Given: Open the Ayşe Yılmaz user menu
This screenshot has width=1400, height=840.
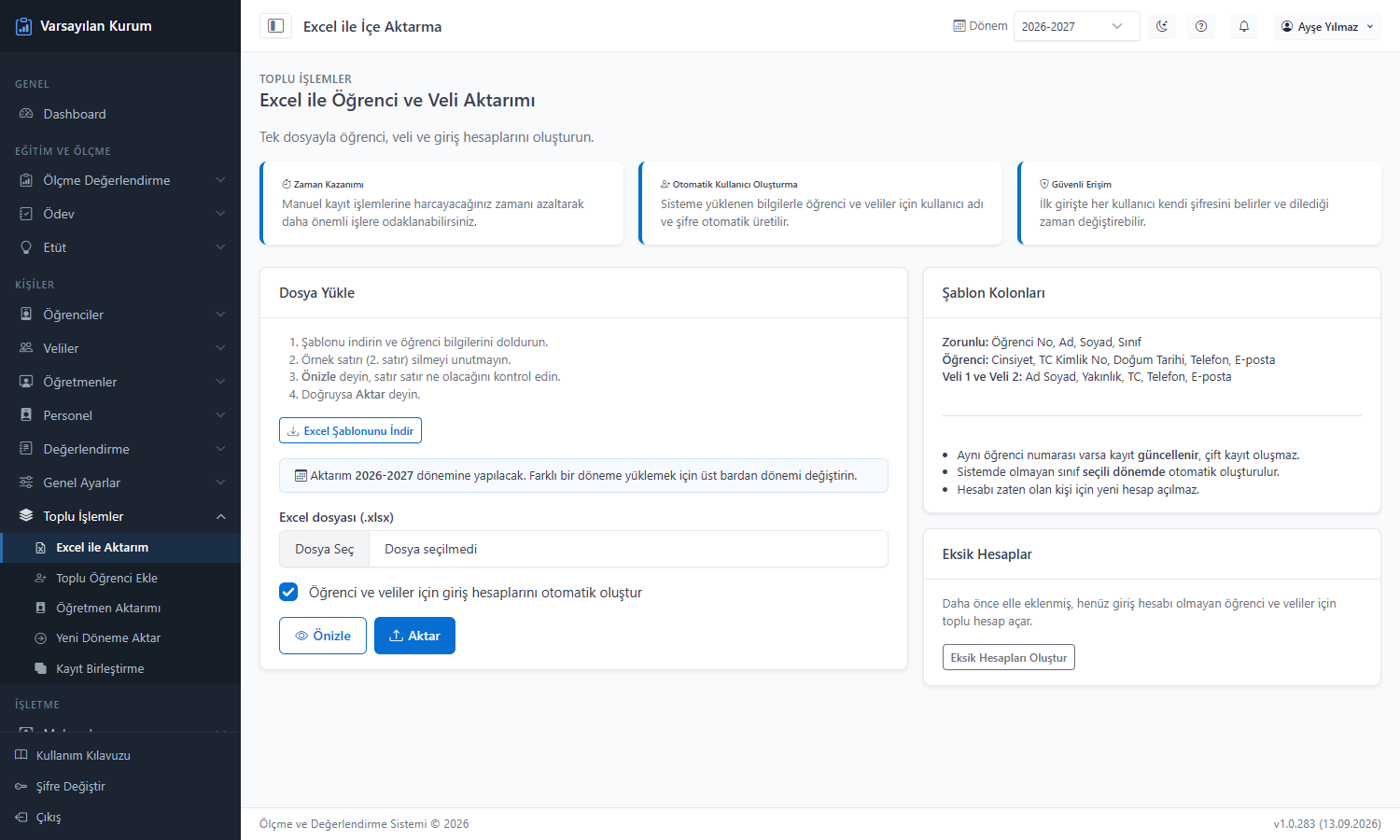Looking at the screenshot, I should [1327, 26].
